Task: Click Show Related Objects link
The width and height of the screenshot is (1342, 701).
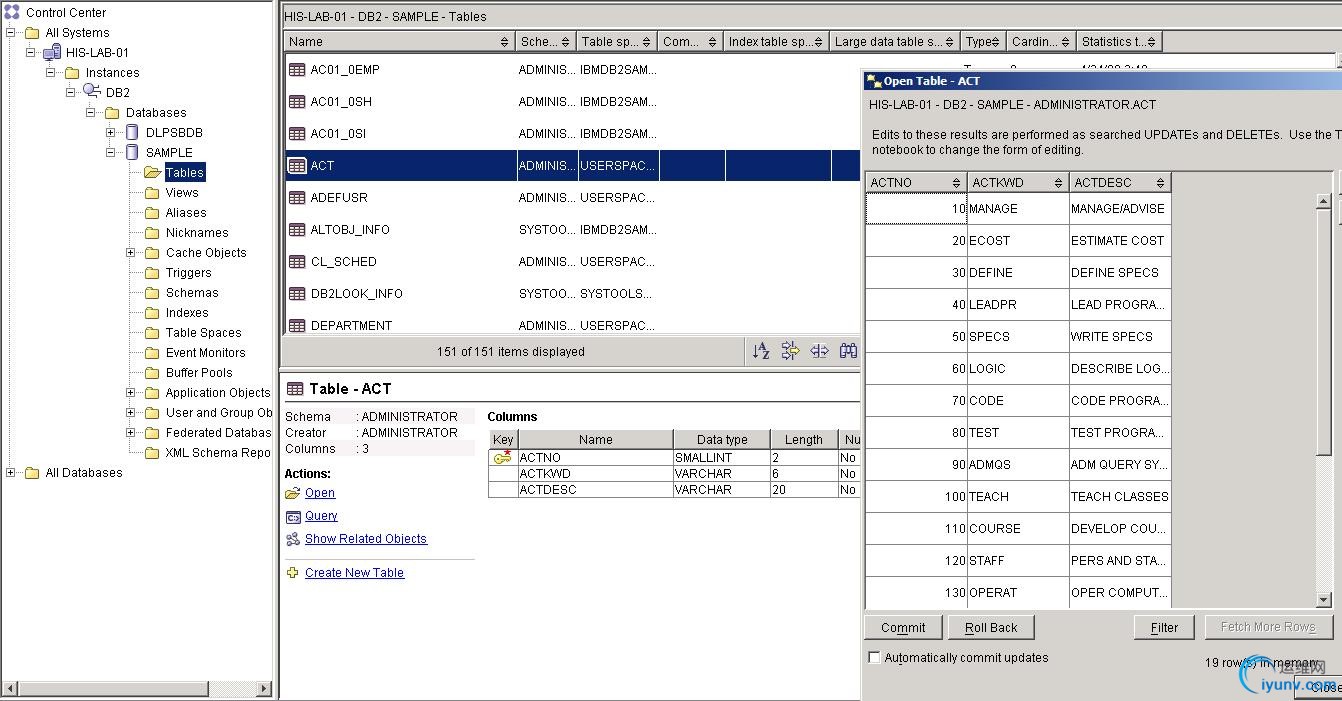Action: click(366, 539)
